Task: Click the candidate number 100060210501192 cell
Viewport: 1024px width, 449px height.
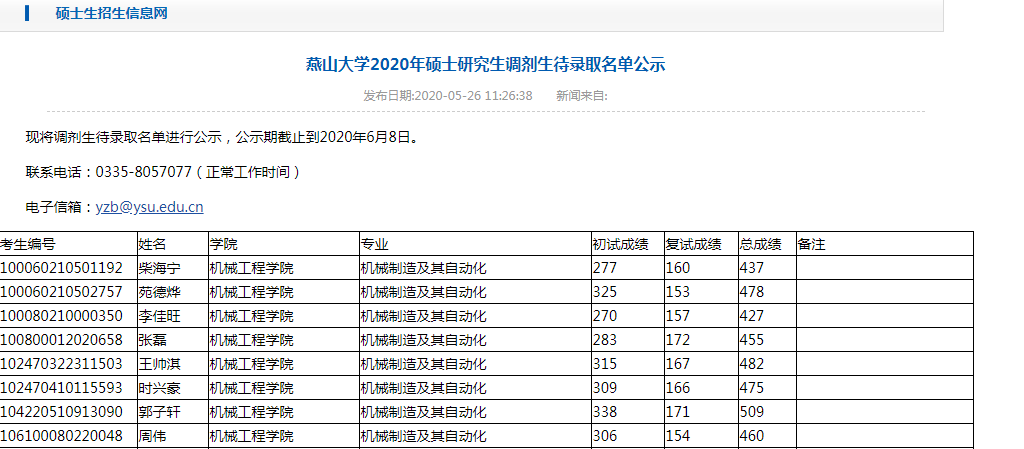Action: coord(61,268)
